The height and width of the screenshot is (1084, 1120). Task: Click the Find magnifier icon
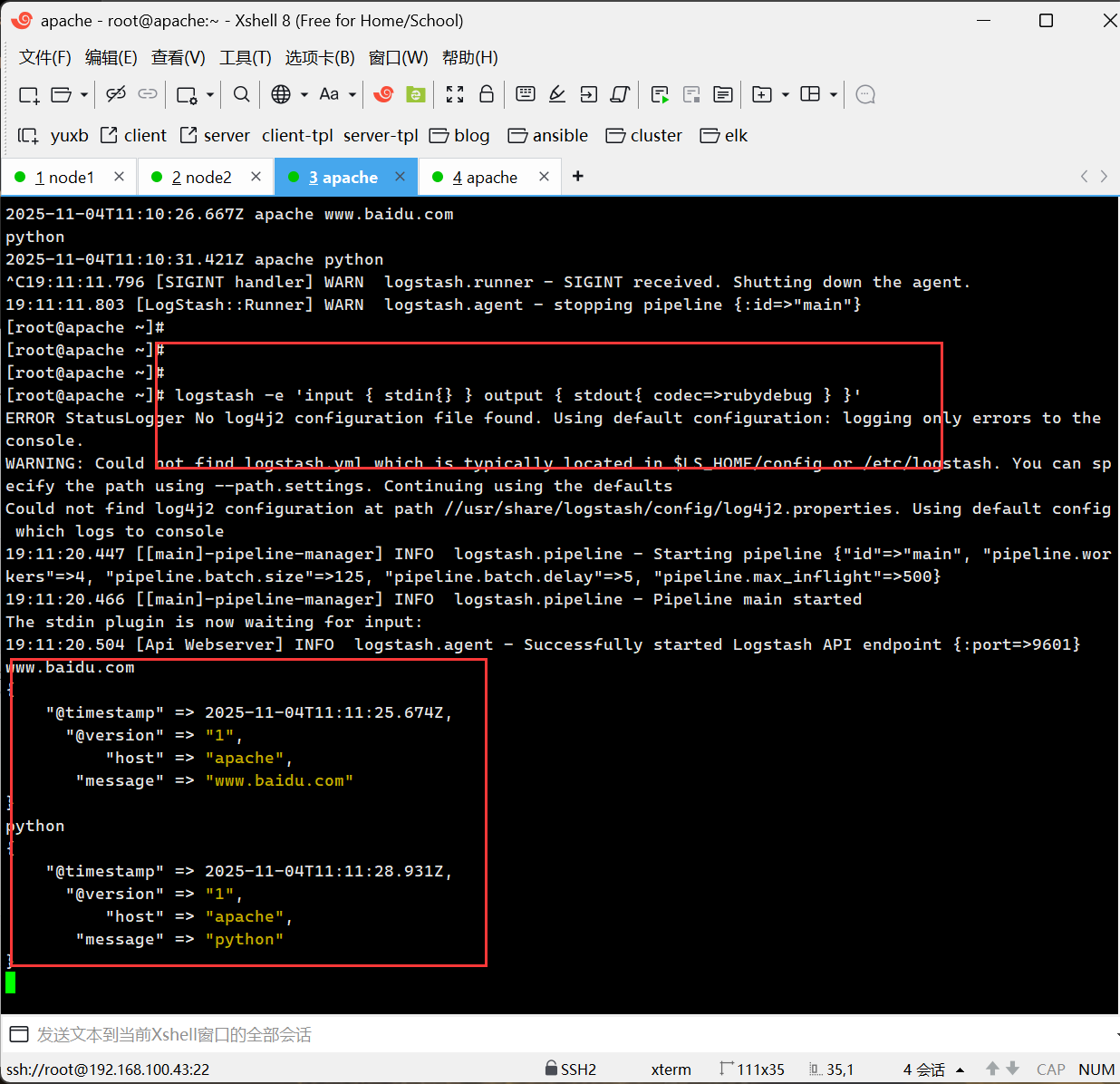241,94
